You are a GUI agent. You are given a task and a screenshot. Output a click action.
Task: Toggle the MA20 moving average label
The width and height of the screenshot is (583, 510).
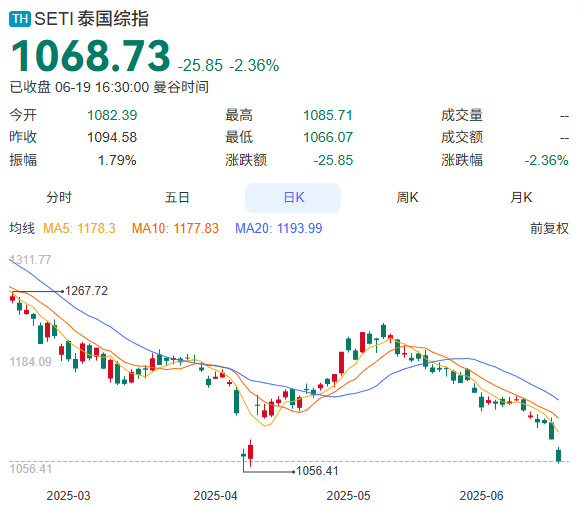click(278, 228)
